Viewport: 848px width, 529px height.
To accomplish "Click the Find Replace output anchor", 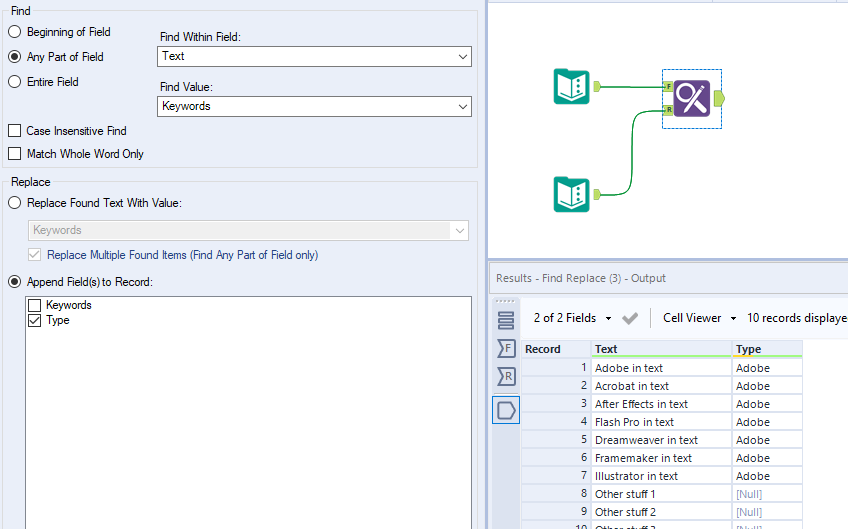I will coord(720,98).
